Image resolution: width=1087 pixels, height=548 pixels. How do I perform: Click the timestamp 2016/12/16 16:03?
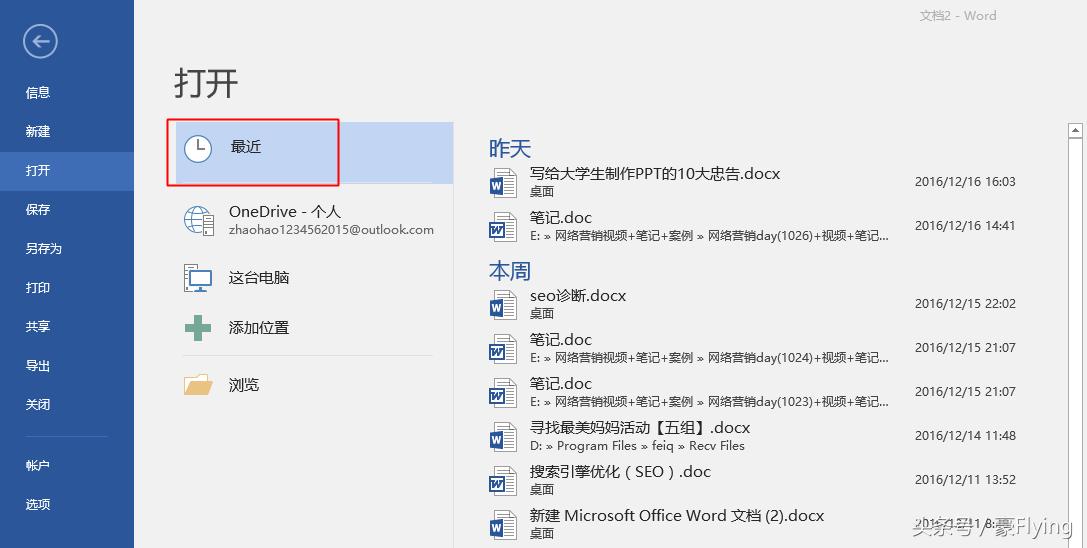click(x=965, y=182)
